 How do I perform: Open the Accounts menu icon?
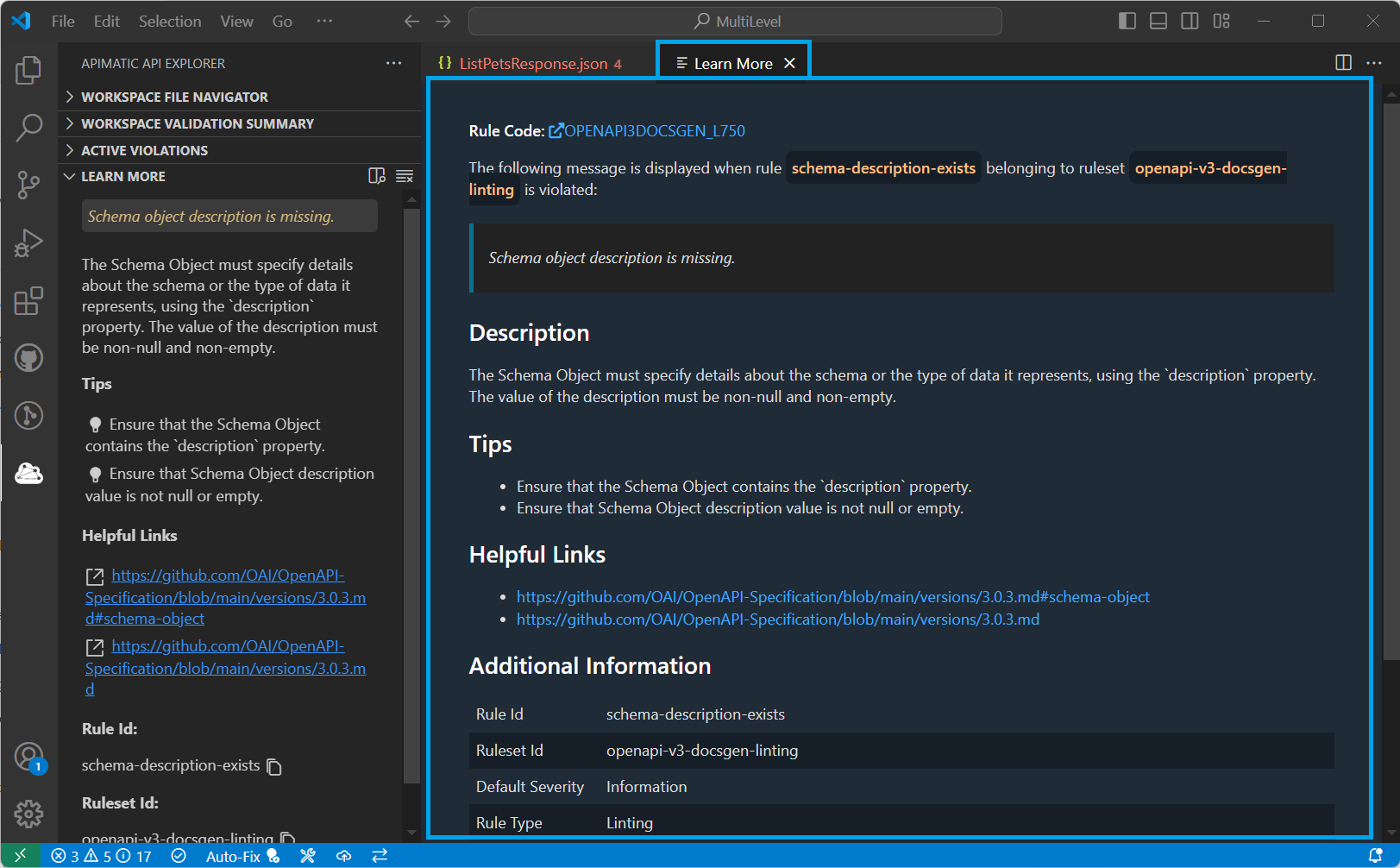(x=28, y=757)
